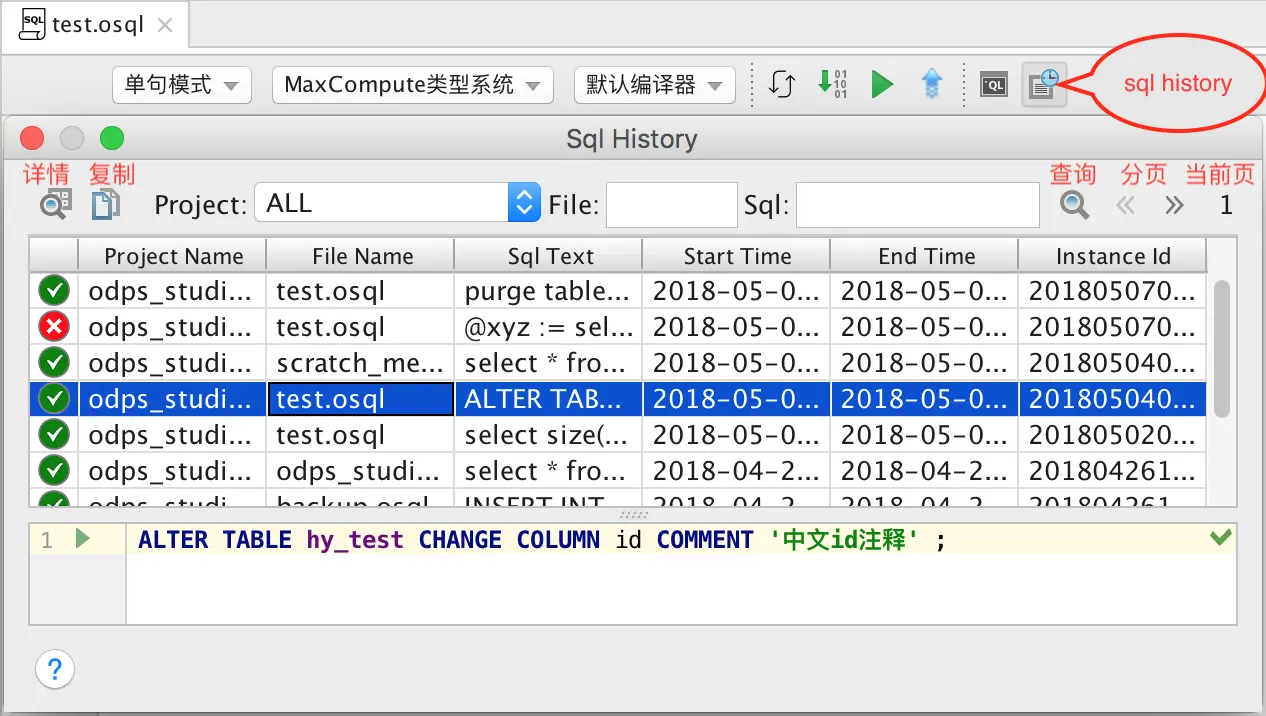Open the QL console icon

click(x=993, y=85)
